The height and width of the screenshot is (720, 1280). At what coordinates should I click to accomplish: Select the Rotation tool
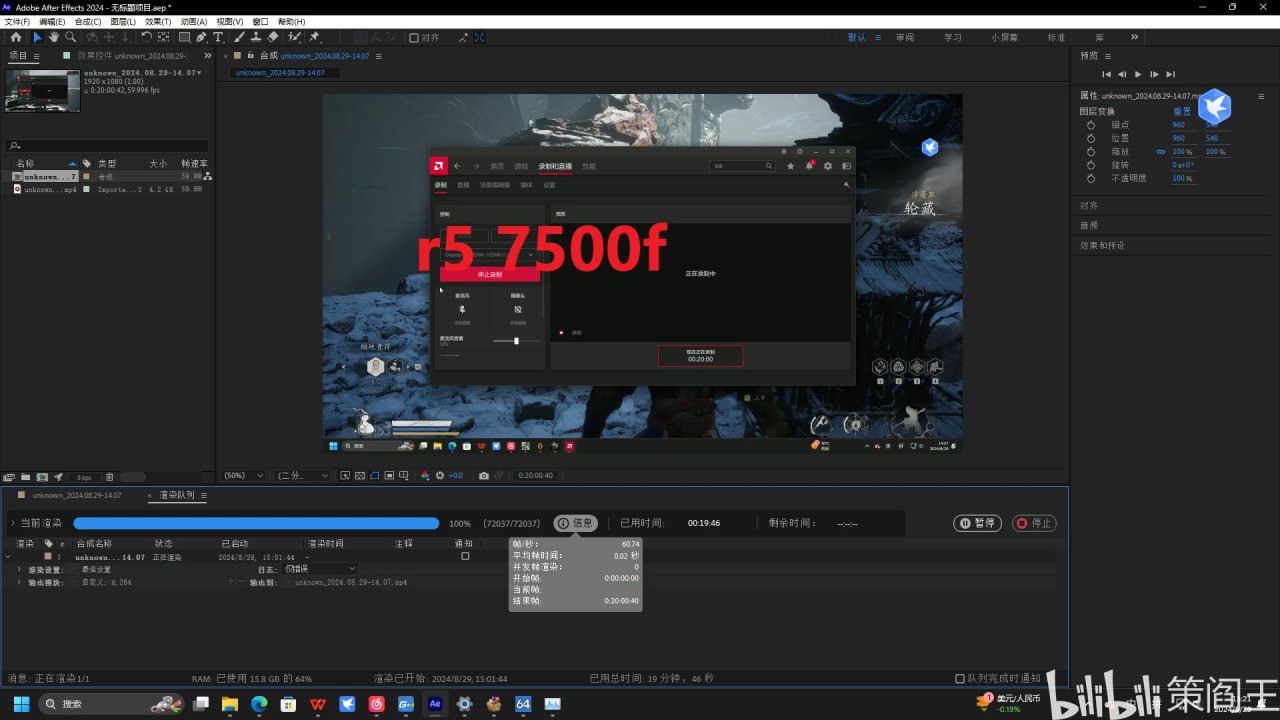tap(147, 37)
